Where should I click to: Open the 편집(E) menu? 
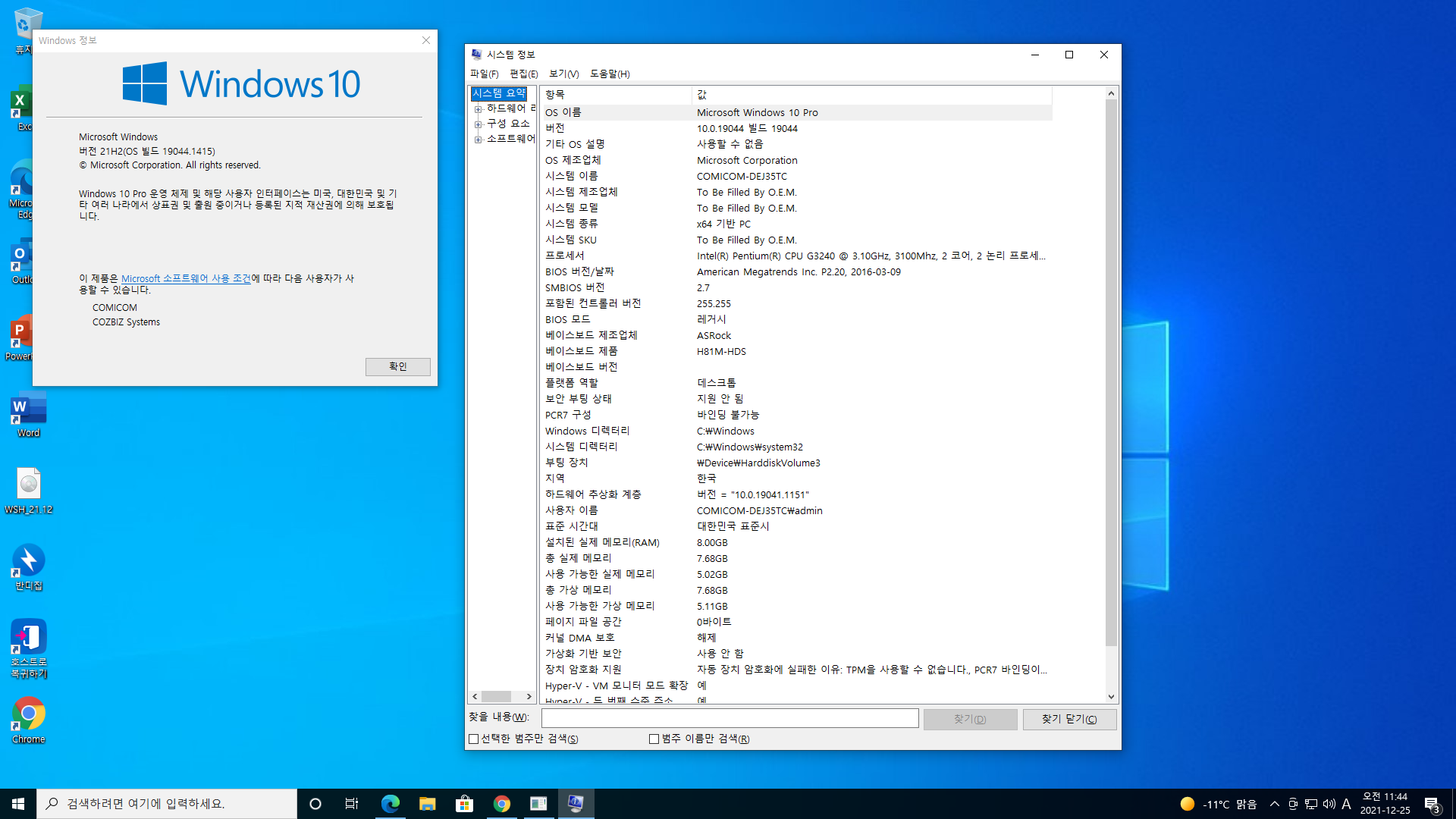[x=523, y=74]
